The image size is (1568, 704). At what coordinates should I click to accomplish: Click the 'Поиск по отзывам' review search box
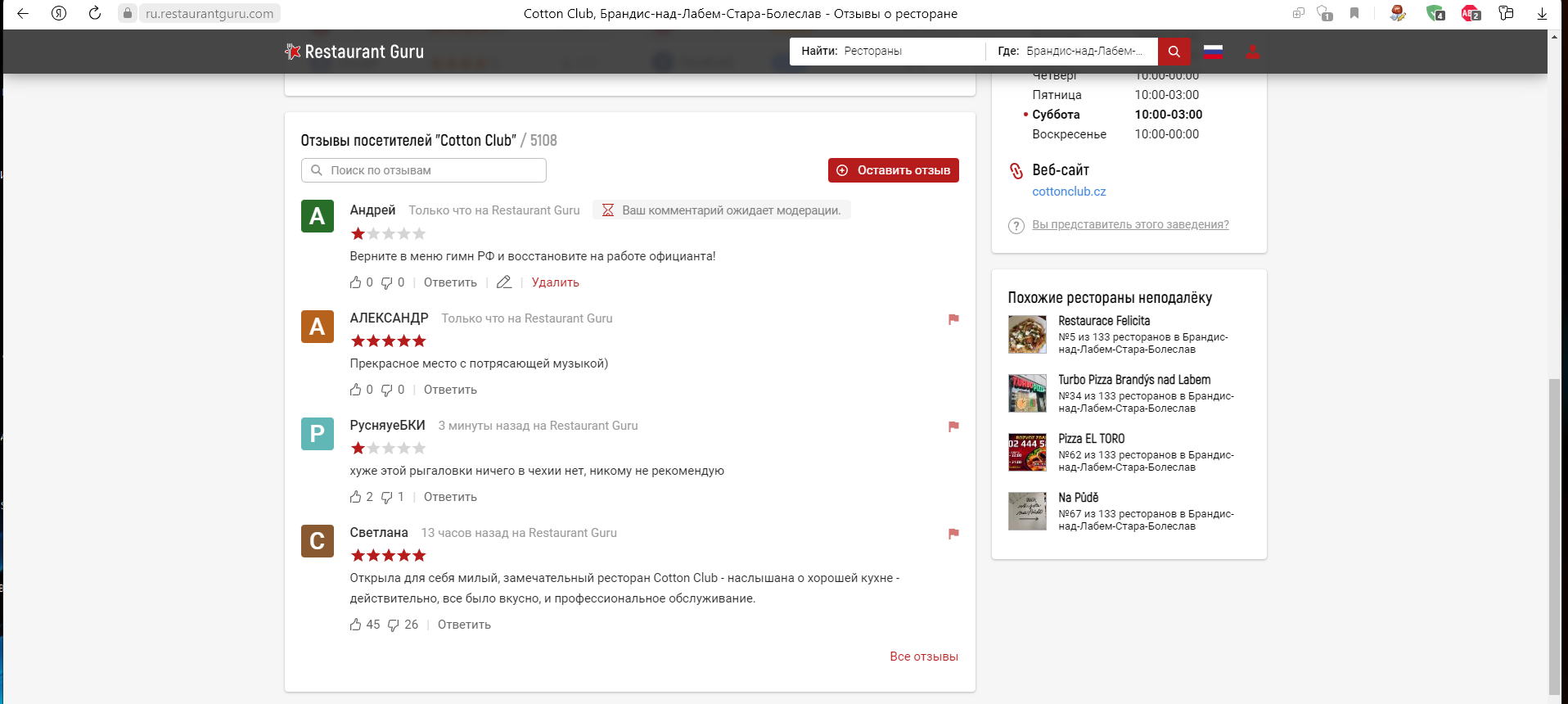click(x=424, y=170)
